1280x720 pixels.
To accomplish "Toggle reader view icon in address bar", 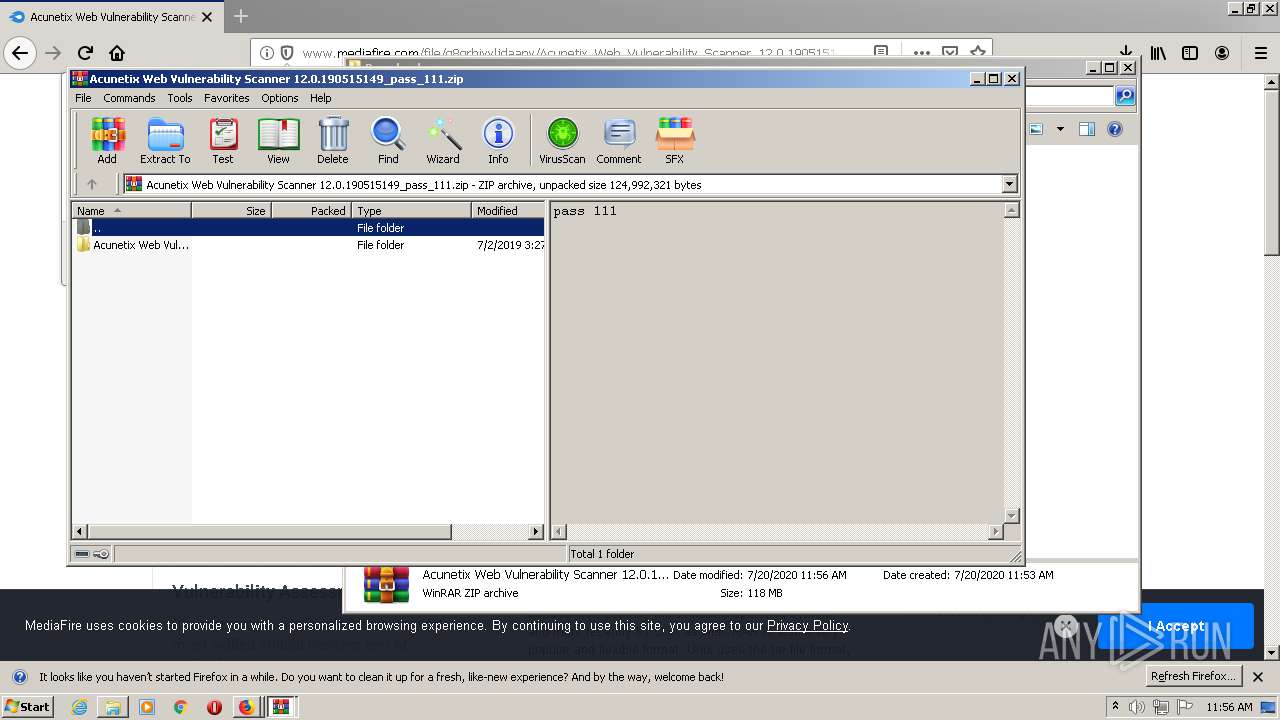I will (x=881, y=52).
